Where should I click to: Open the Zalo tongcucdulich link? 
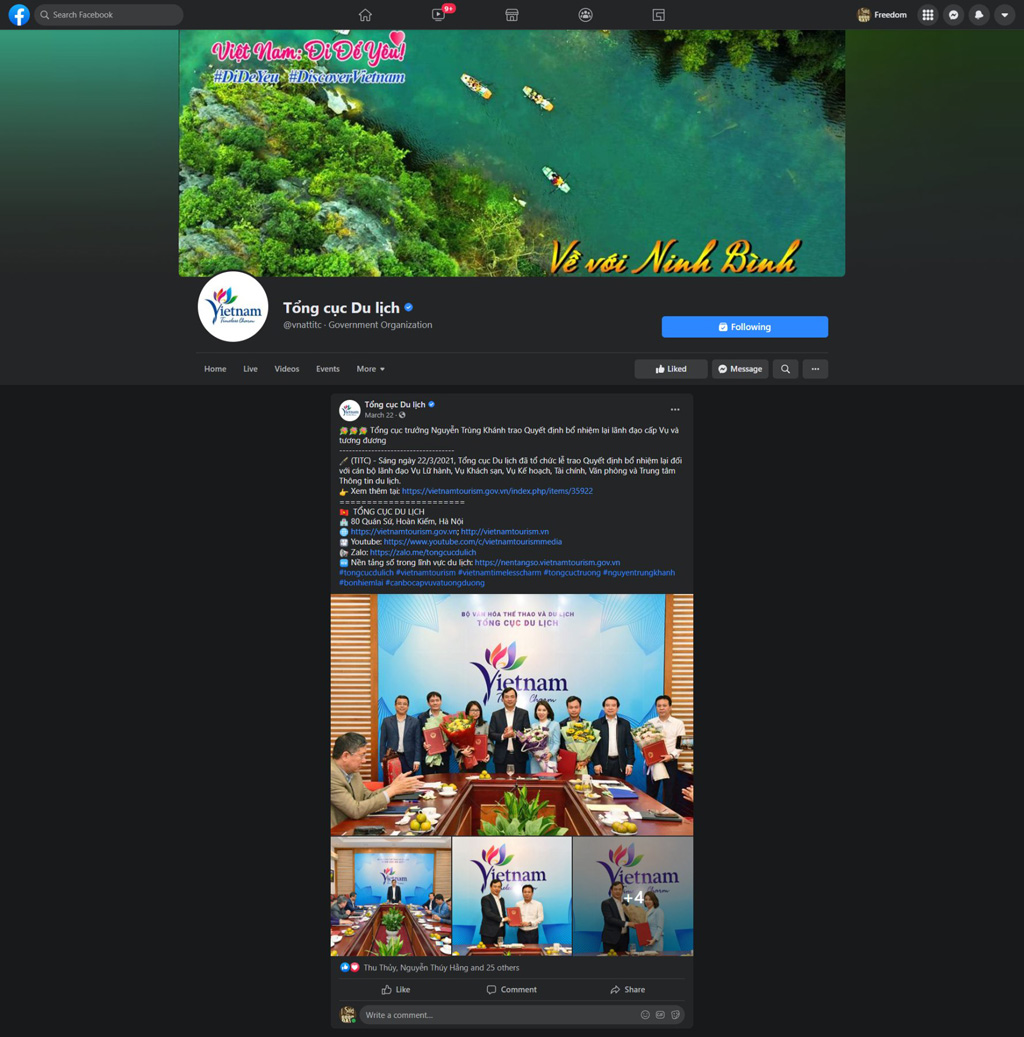(423, 552)
